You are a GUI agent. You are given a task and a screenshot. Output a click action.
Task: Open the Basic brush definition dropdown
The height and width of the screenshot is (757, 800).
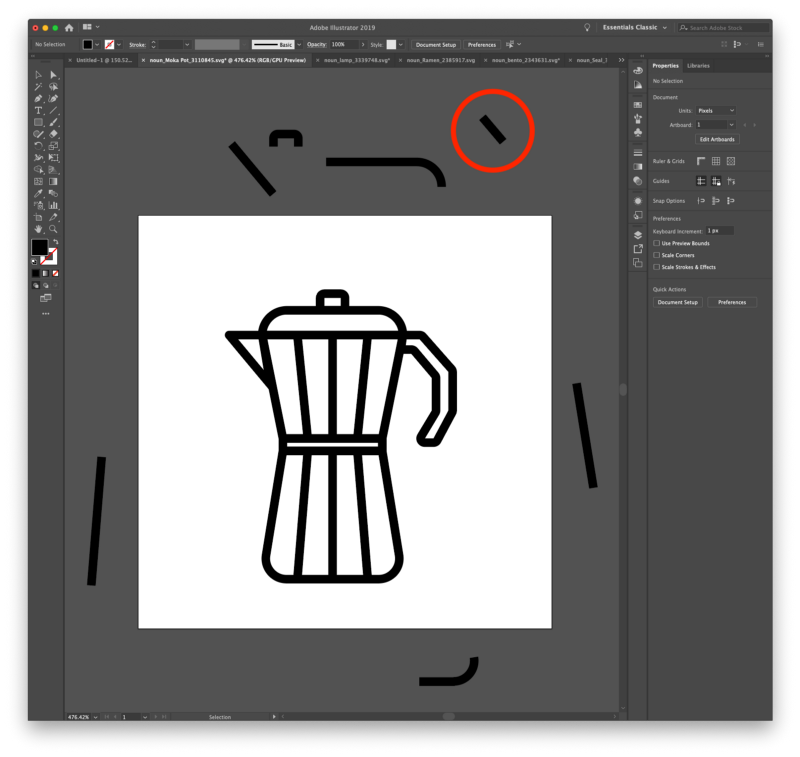pos(299,45)
